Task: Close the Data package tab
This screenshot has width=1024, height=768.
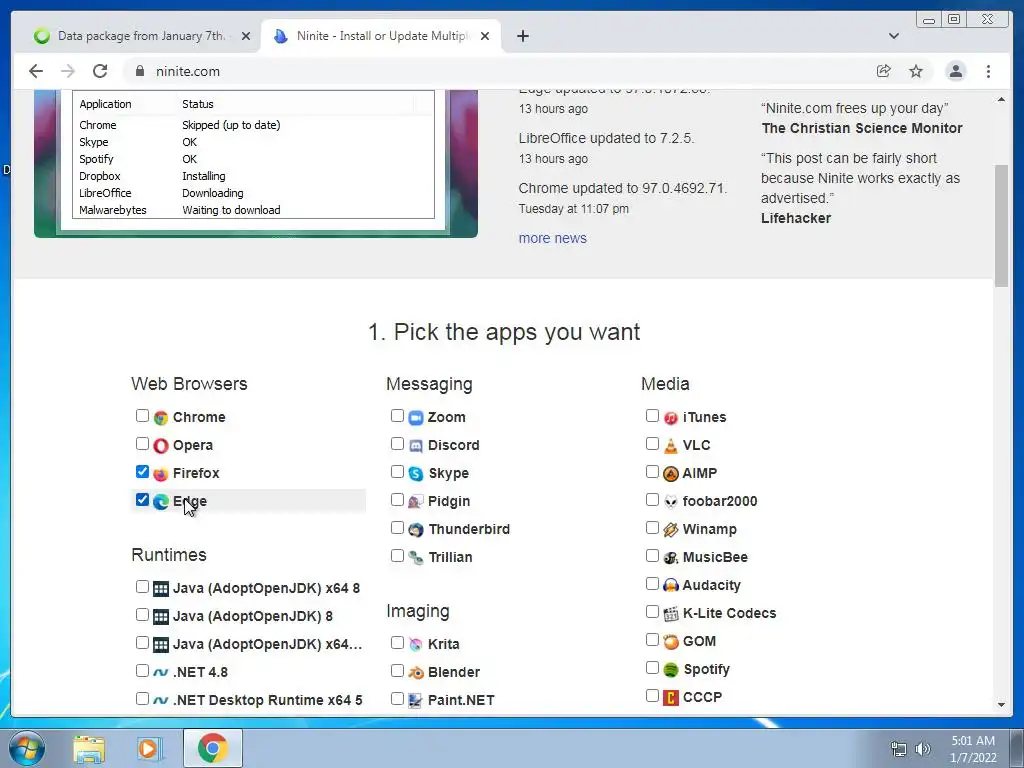Action: coord(246,37)
